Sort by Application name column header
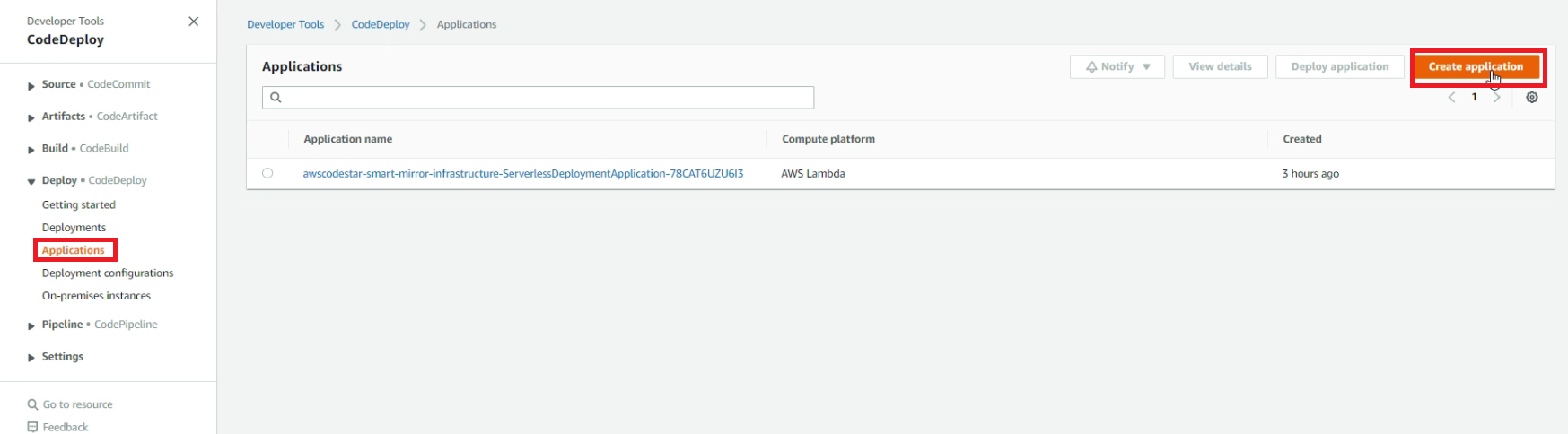Viewport: 1568px width, 434px height. tap(348, 139)
